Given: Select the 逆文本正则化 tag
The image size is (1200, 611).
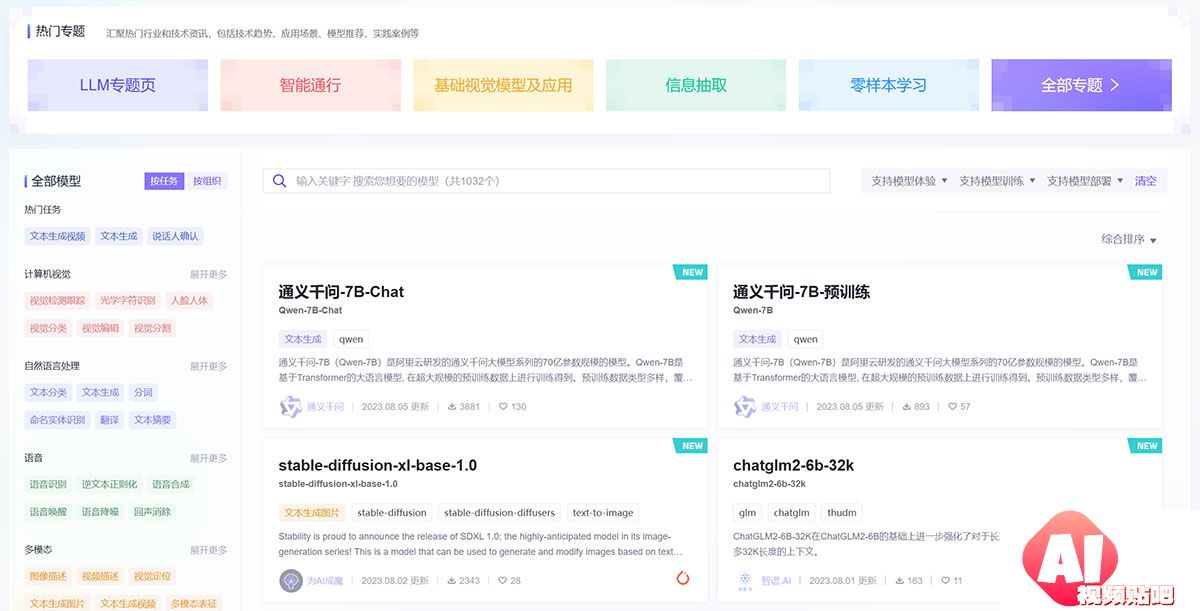Looking at the screenshot, I should pyautogui.click(x=109, y=484).
